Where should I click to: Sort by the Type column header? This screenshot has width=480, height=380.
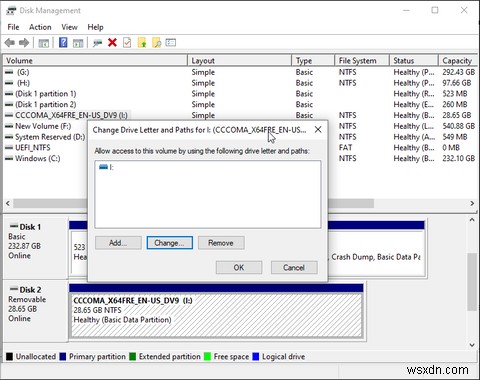tap(313, 61)
